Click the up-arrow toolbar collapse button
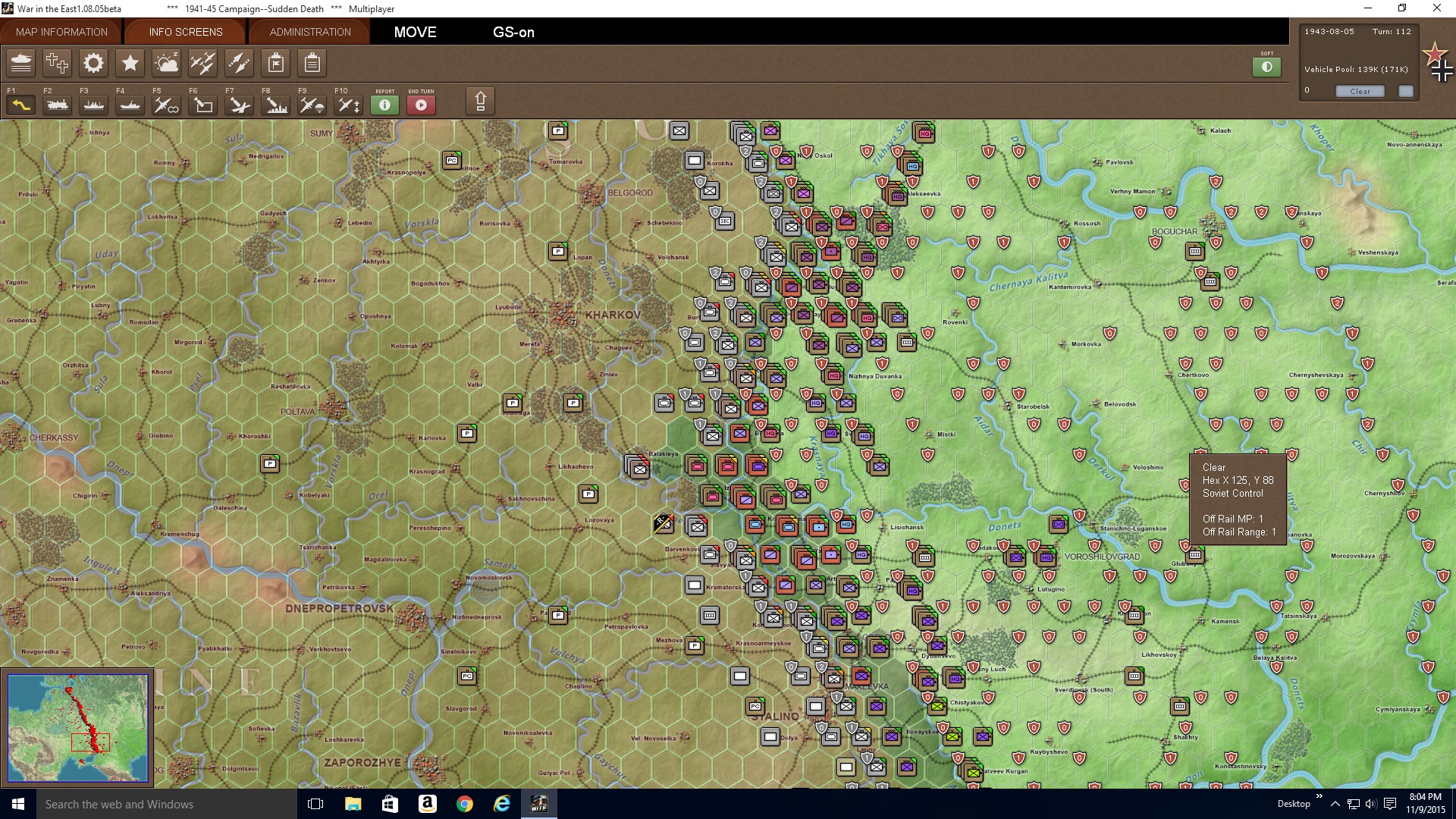Screen dimensions: 1456x819 (480, 102)
